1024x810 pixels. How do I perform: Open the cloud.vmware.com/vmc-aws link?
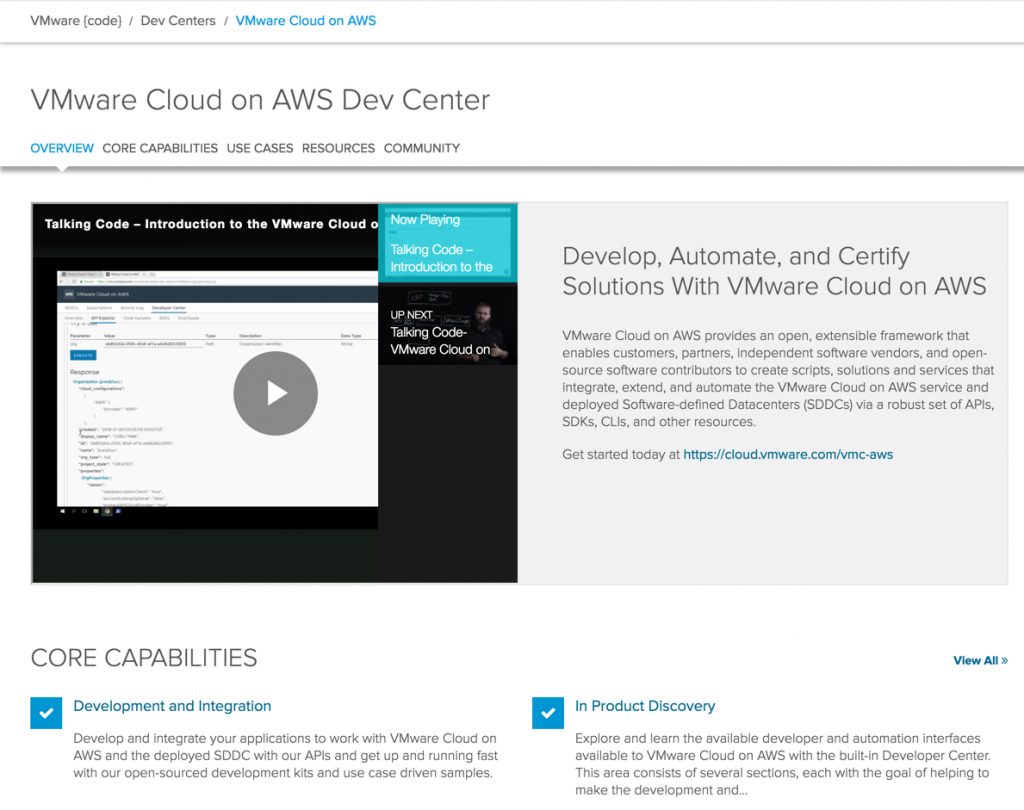click(788, 454)
